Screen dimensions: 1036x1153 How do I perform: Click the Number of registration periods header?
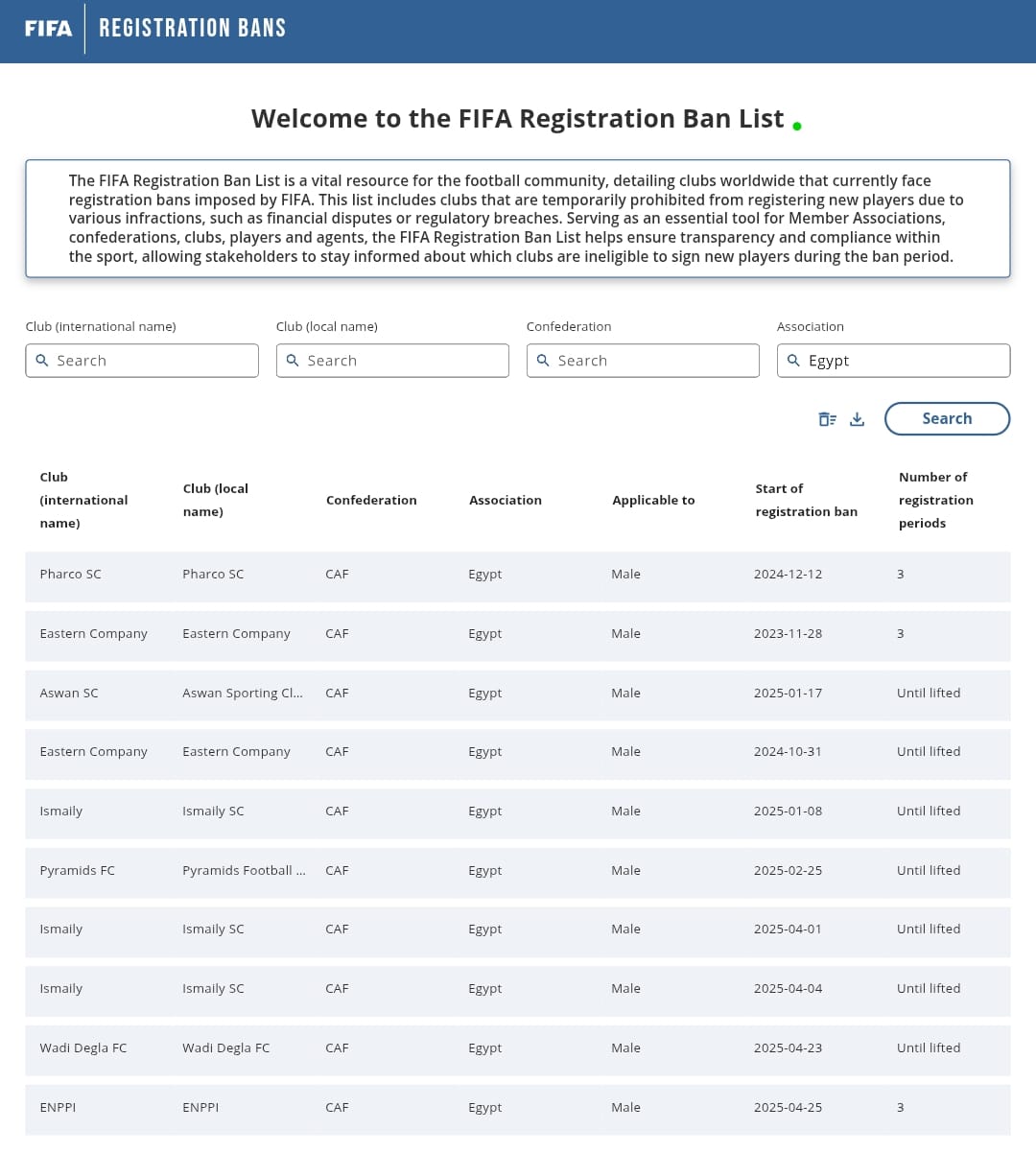tap(935, 500)
